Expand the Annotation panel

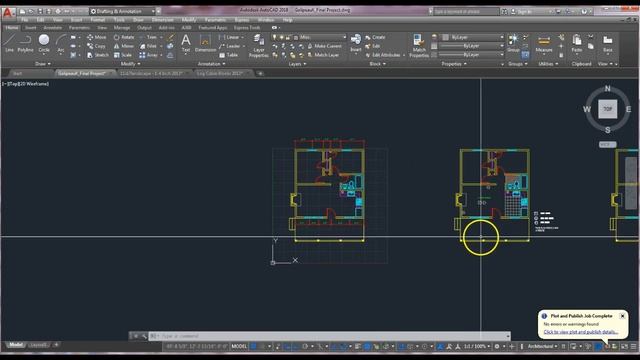[211, 64]
